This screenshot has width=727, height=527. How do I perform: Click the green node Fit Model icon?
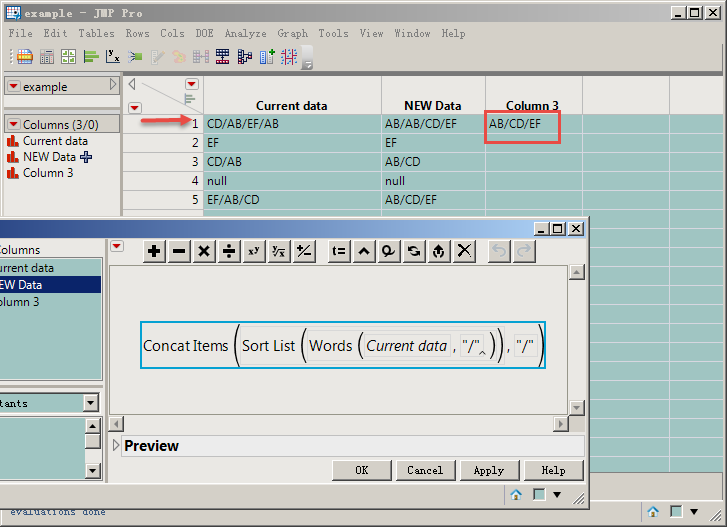point(135,57)
